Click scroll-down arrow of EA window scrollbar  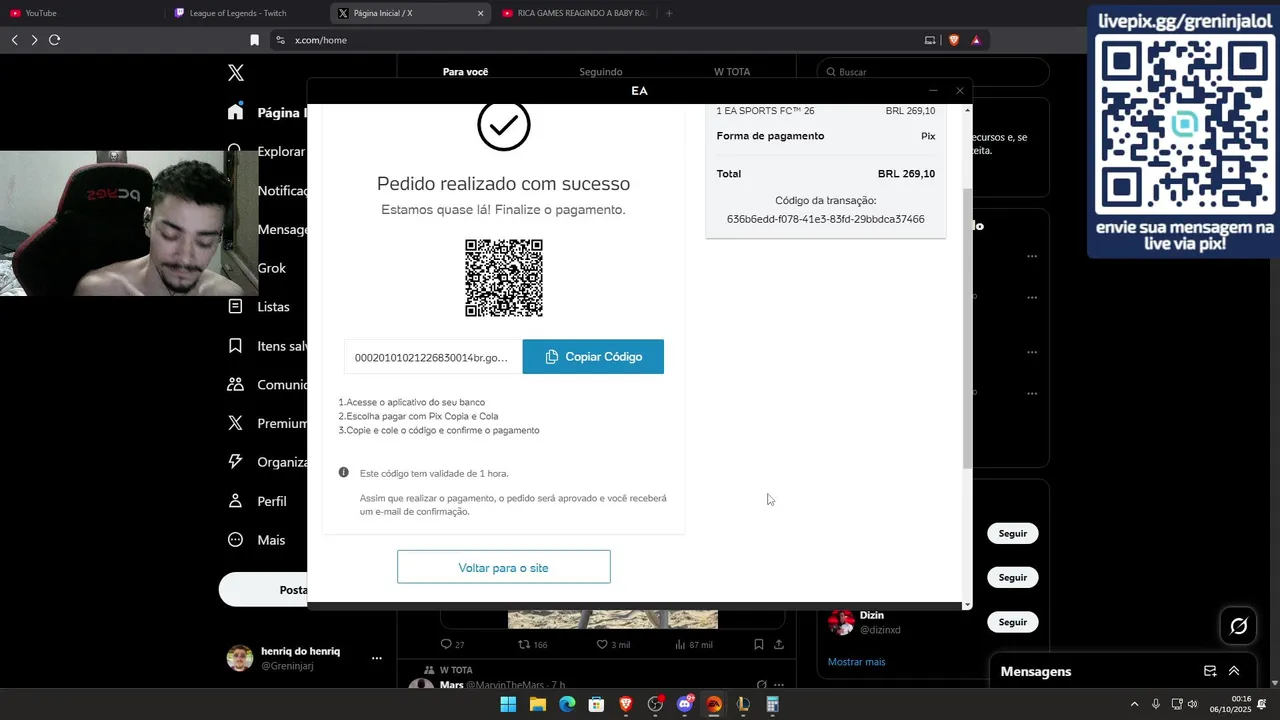pyautogui.click(x=967, y=604)
